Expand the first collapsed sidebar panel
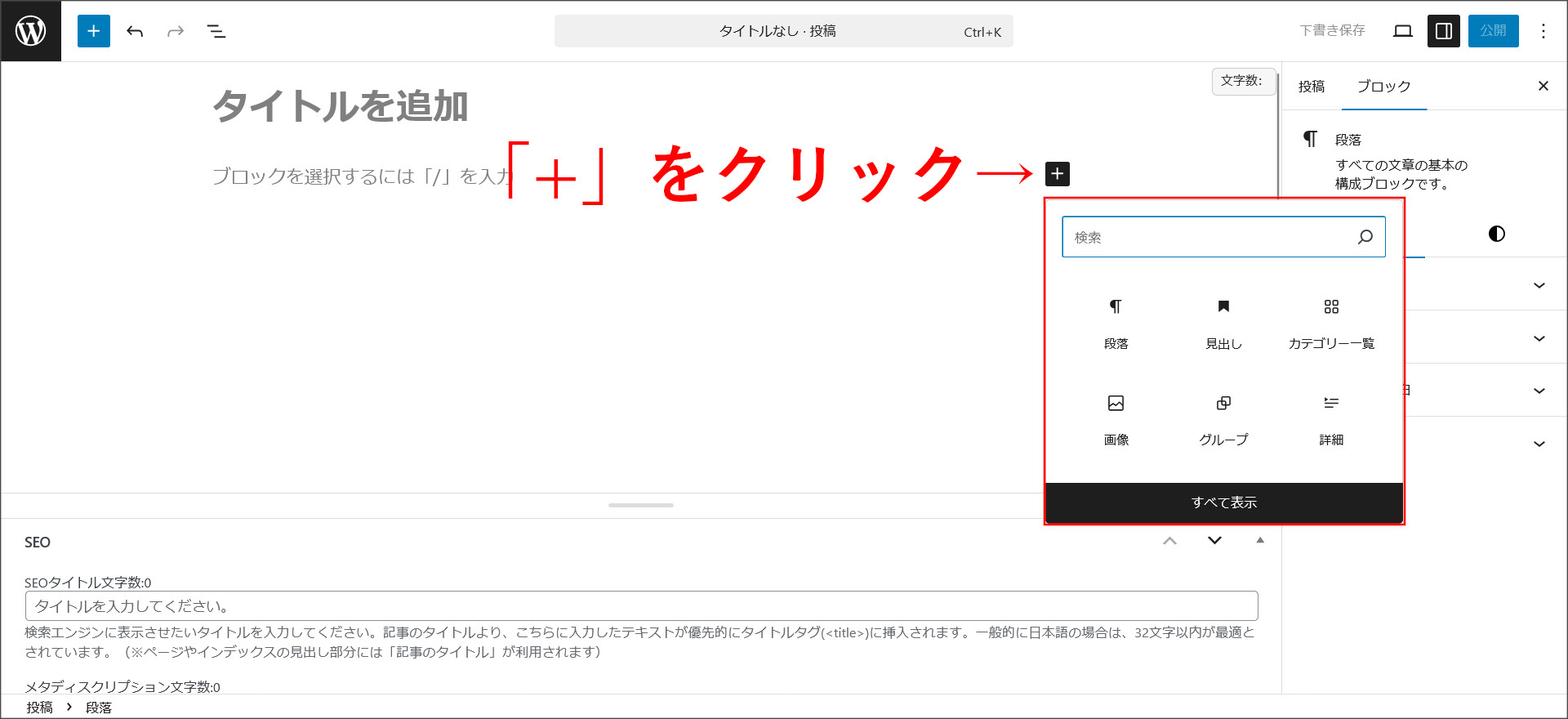 pos(1539,285)
